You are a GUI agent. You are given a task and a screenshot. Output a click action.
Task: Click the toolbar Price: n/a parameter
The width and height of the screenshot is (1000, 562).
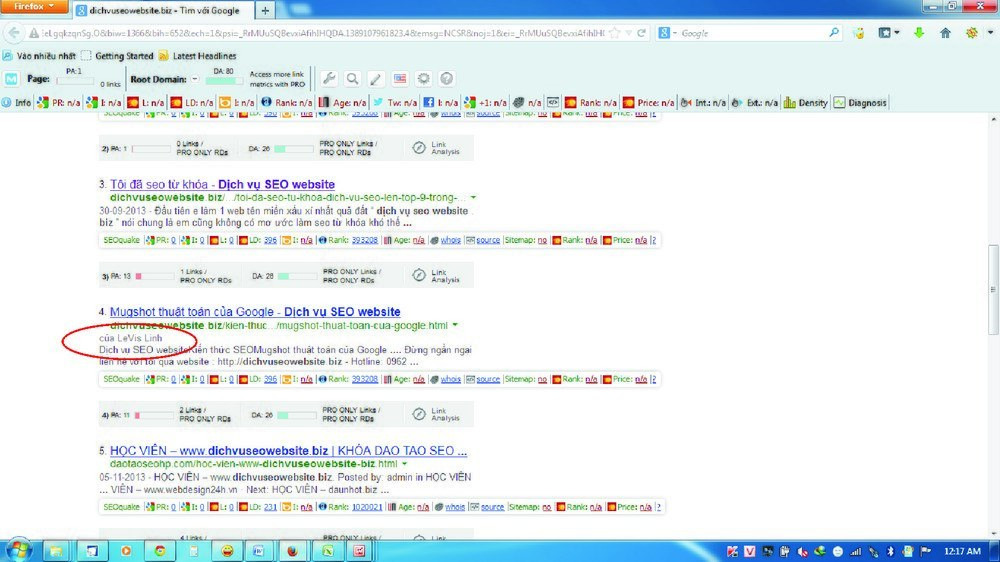[x=649, y=103]
